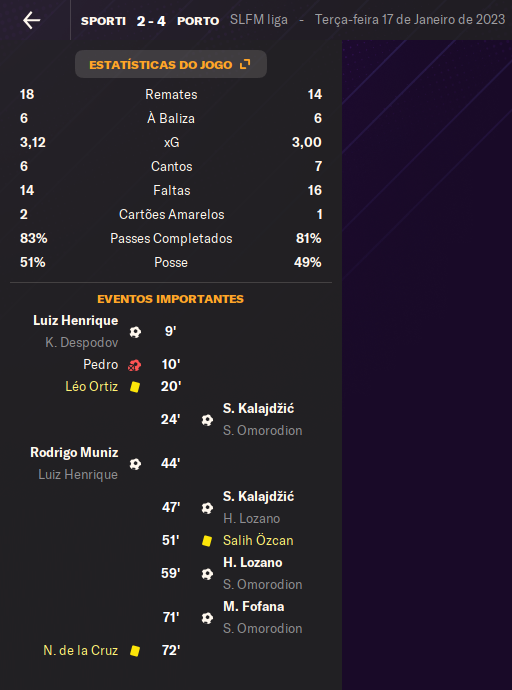Click the goal ball icon at 9'
Screen dimensions: 512x690
(135, 331)
